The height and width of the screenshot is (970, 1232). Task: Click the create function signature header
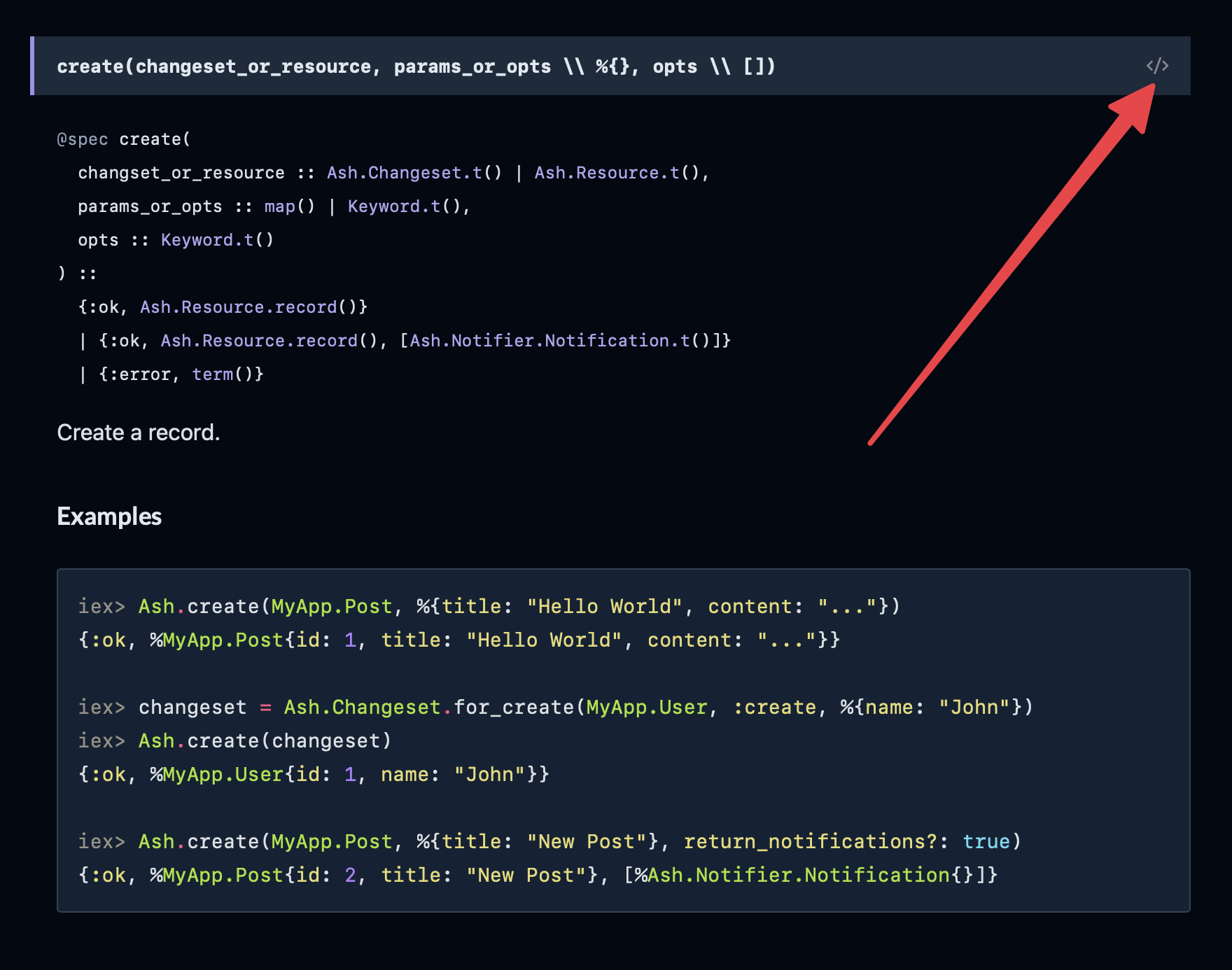click(416, 66)
